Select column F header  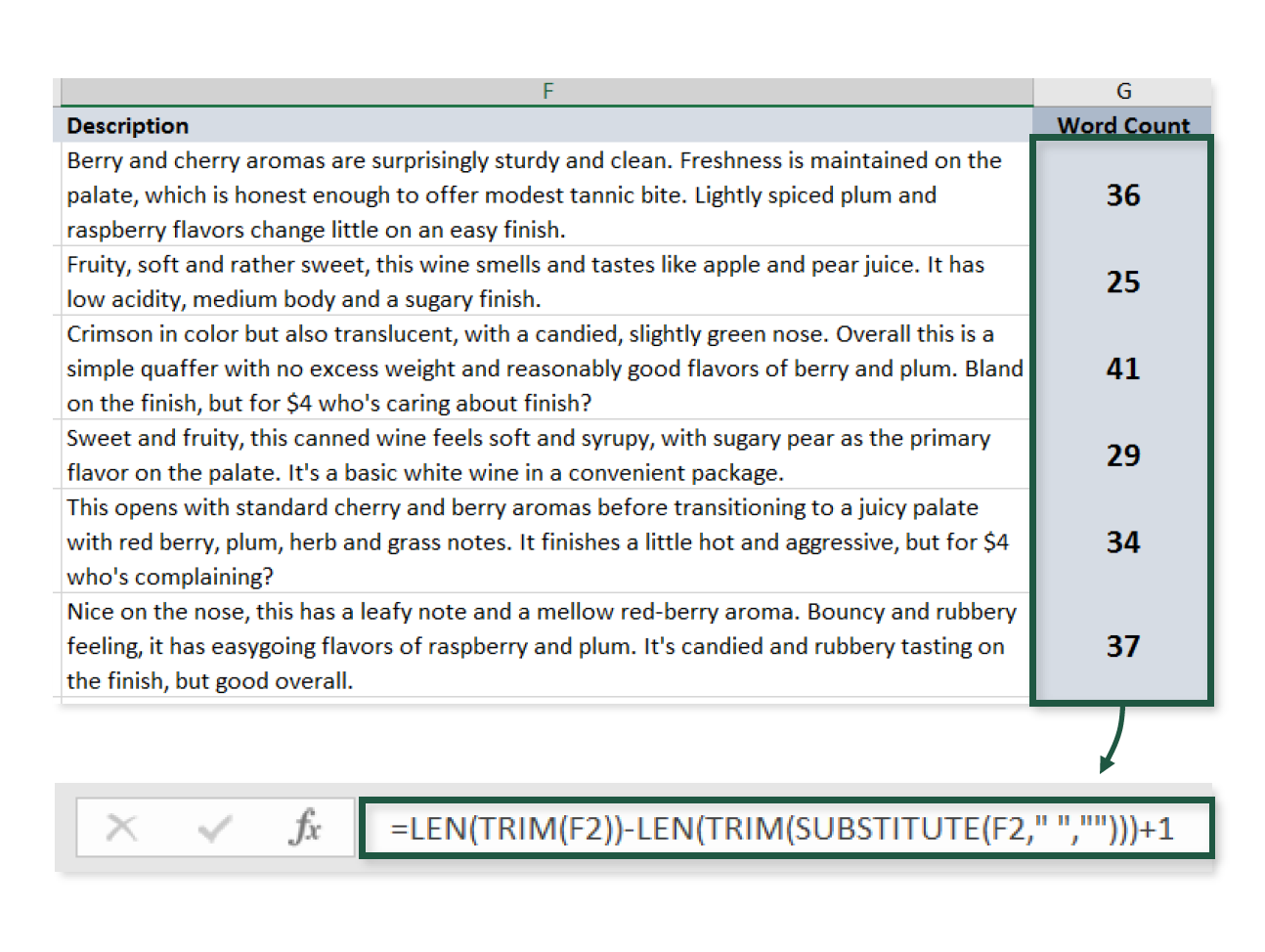pos(546,91)
